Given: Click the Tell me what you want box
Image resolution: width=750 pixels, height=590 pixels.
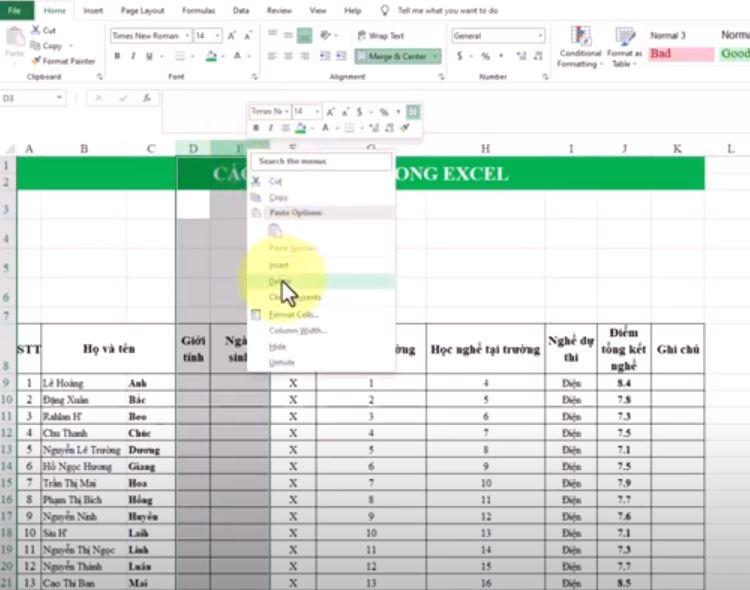Looking at the screenshot, I should pos(448,11).
